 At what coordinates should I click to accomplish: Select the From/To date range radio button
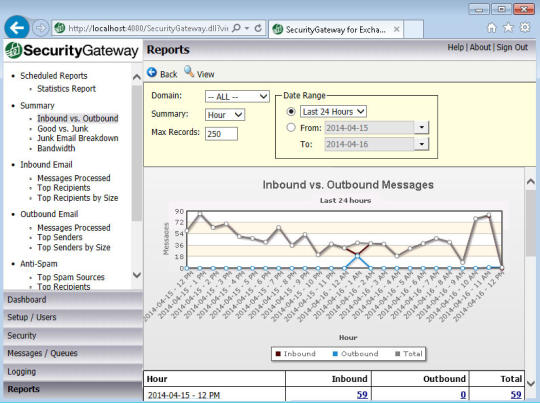[x=291, y=127]
